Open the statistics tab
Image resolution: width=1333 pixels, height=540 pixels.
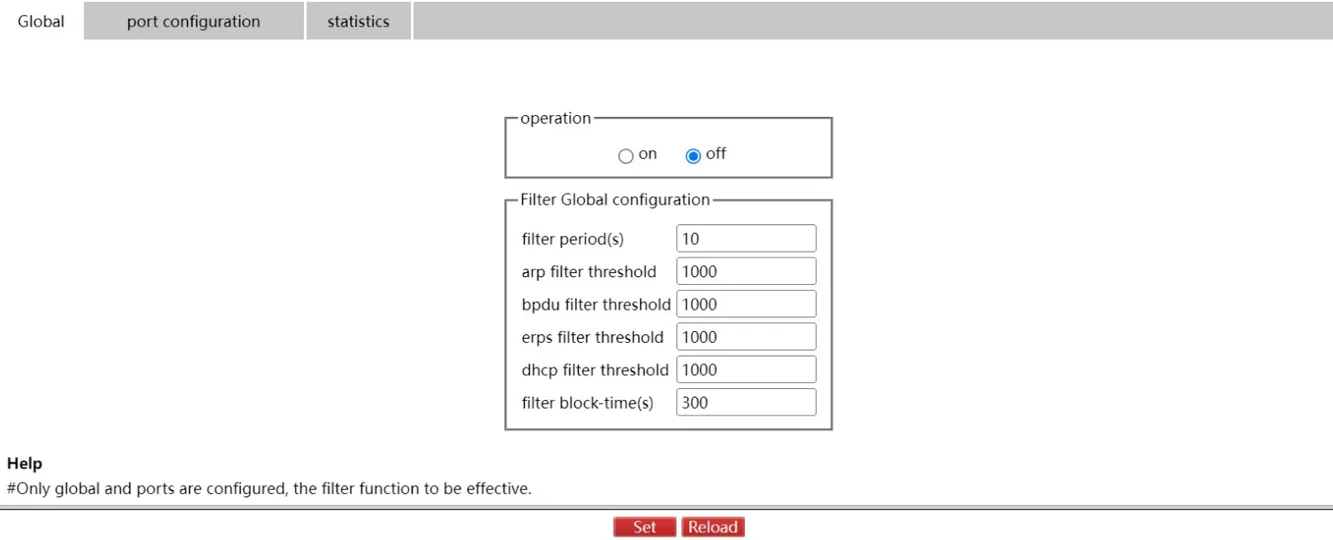point(358,21)
